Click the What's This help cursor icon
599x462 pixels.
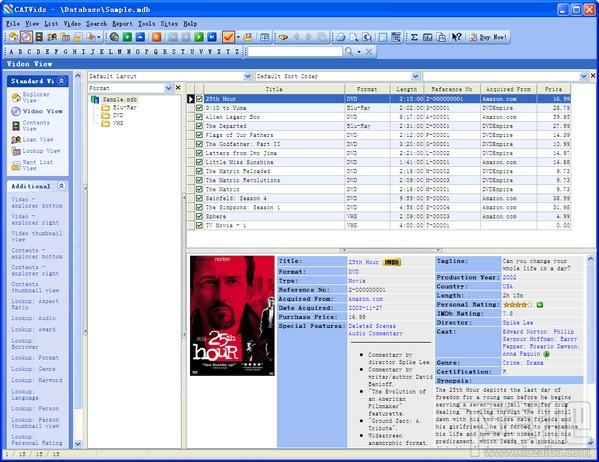[x=456, y=37]
